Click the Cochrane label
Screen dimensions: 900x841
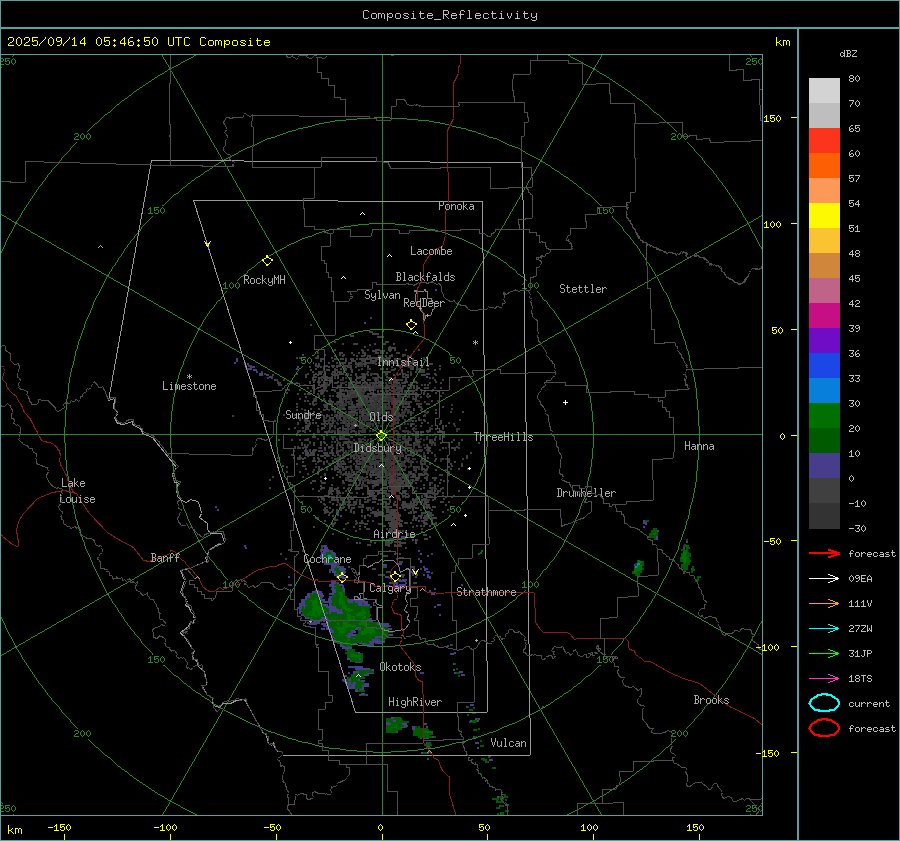coord(327,559)
